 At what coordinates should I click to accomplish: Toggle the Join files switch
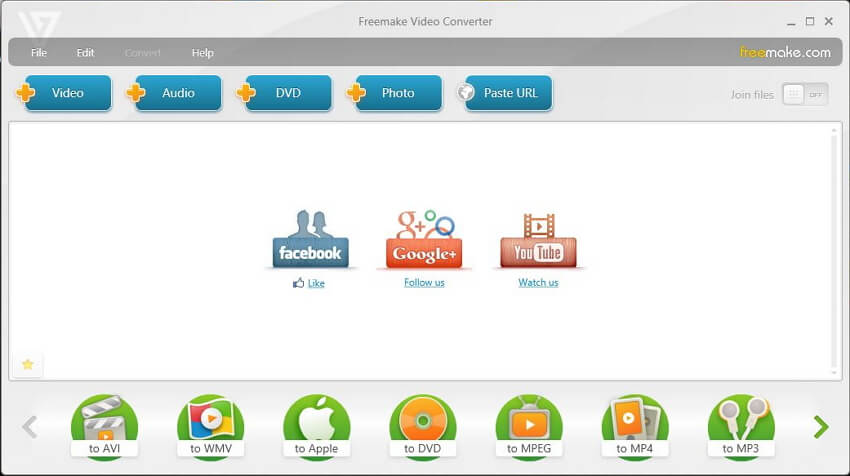(x=805, y=94)
